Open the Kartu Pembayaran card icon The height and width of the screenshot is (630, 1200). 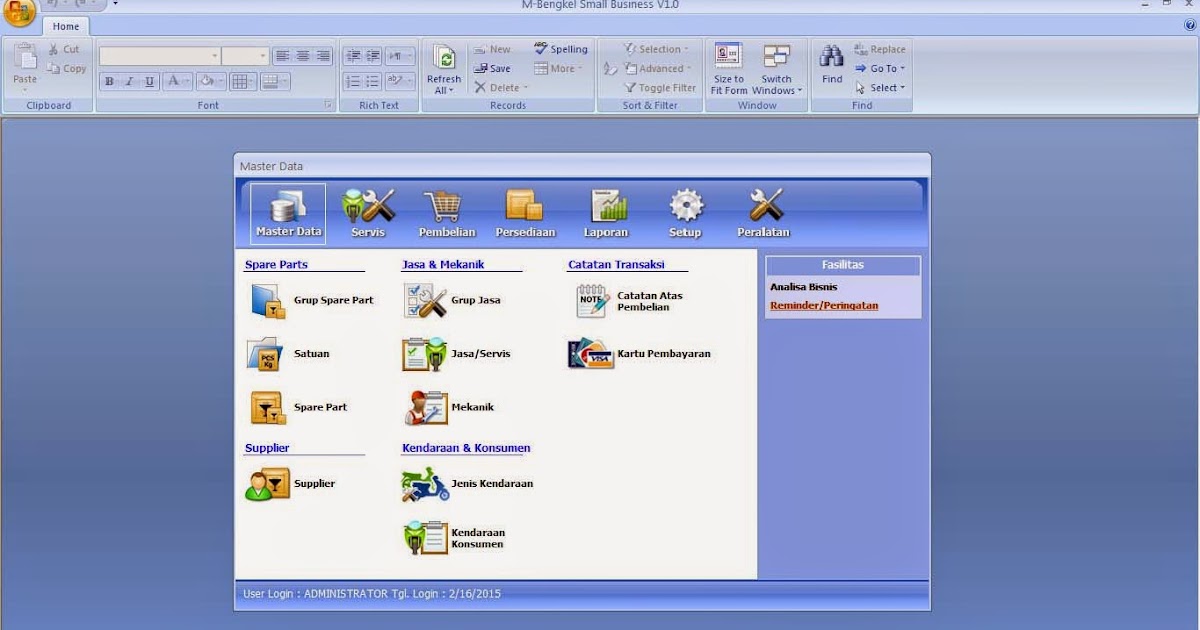coord(591,354)
